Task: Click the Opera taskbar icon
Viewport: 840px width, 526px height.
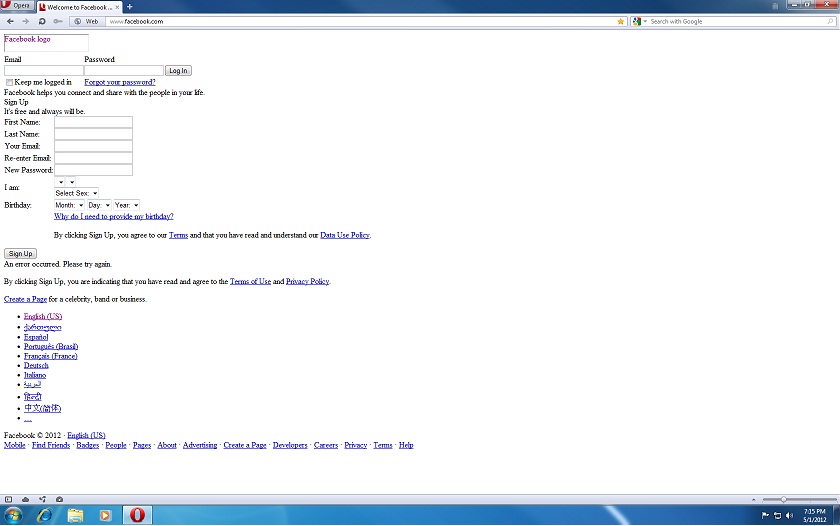Action: point(137,515)
